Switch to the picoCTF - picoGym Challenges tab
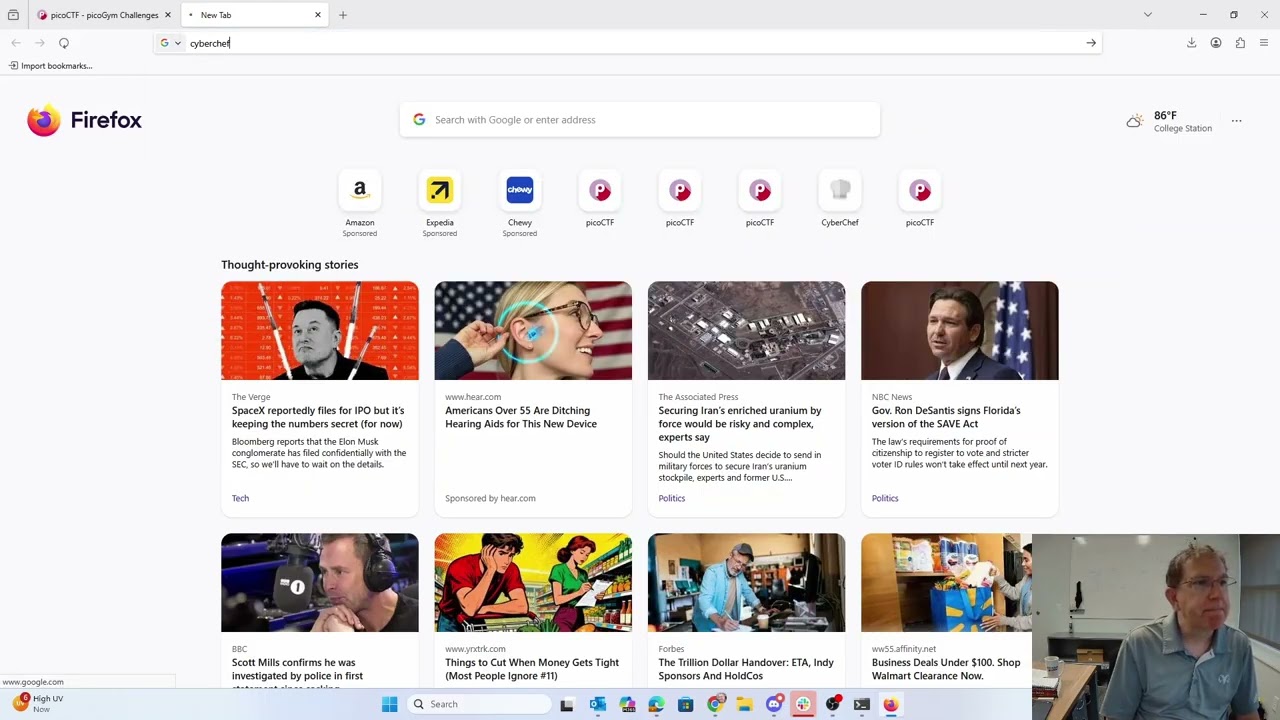Viewport: 1280px width, 720px height. (104, 15)
